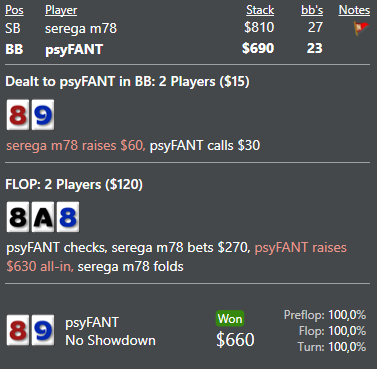
Task: Open the Notes column header
Action: point(354,10)
